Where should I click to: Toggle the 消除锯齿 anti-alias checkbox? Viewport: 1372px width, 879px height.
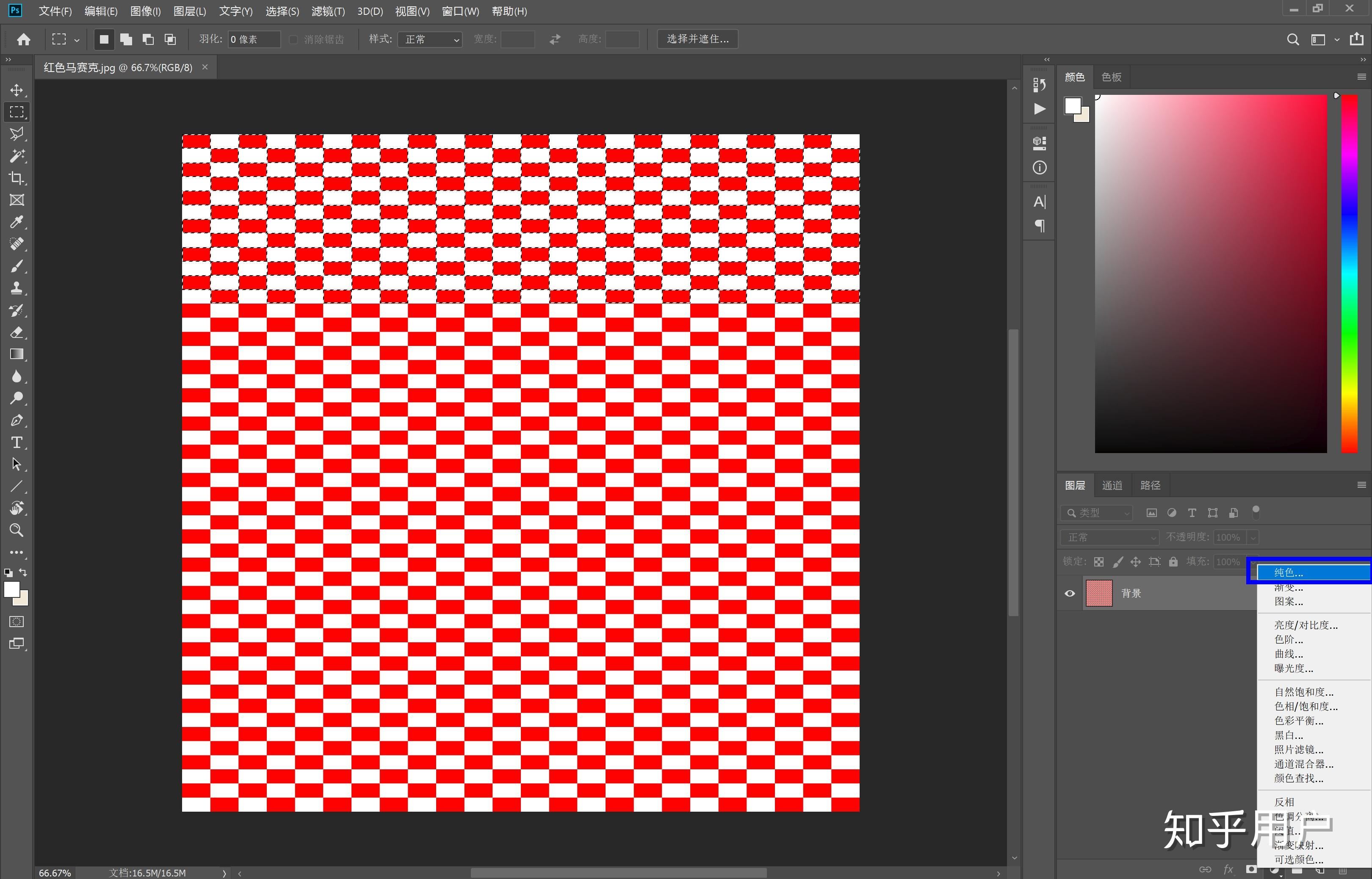tap(293, 39)
